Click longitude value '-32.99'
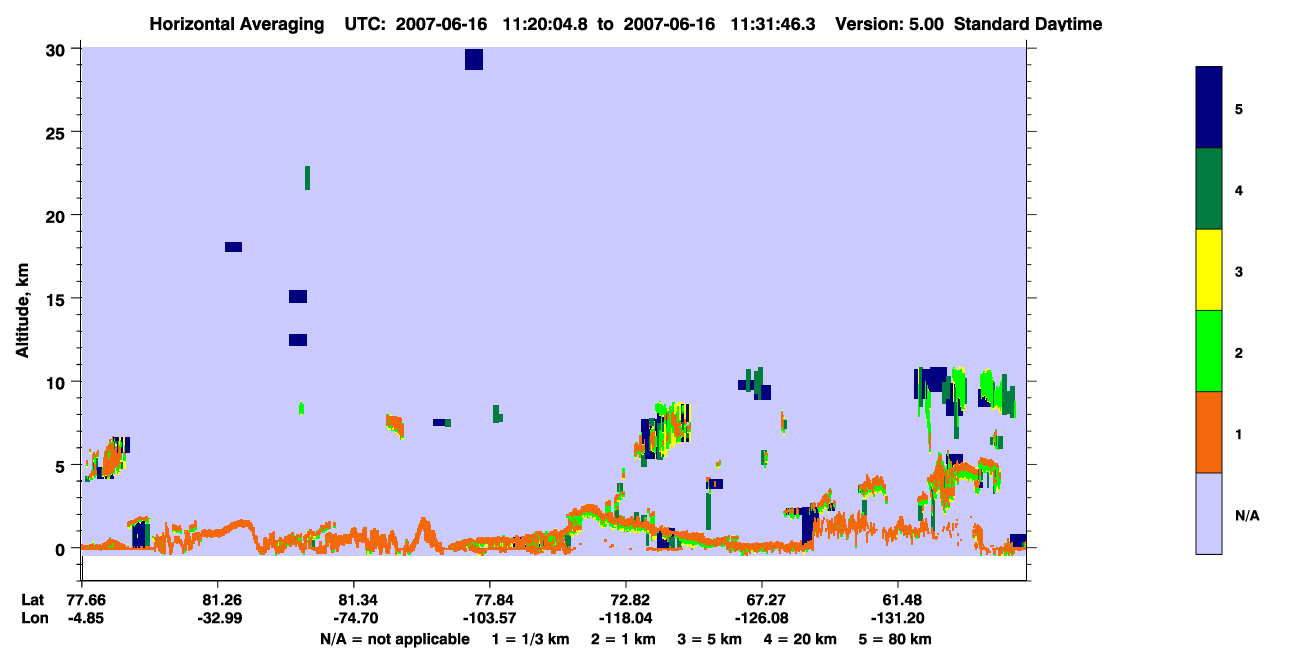The width and height of the screenshot is (1300, 667). click(217, 618)
